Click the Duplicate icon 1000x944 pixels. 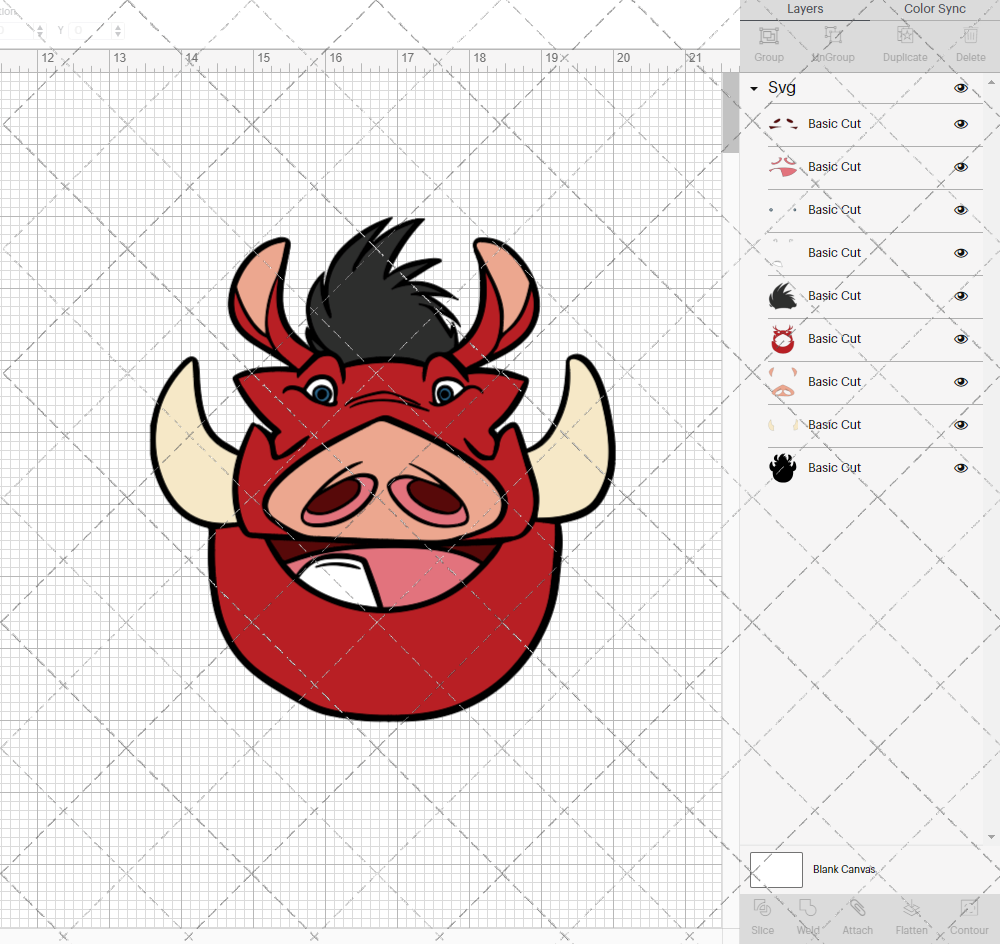pyautogui.click(x=905, y=35)
